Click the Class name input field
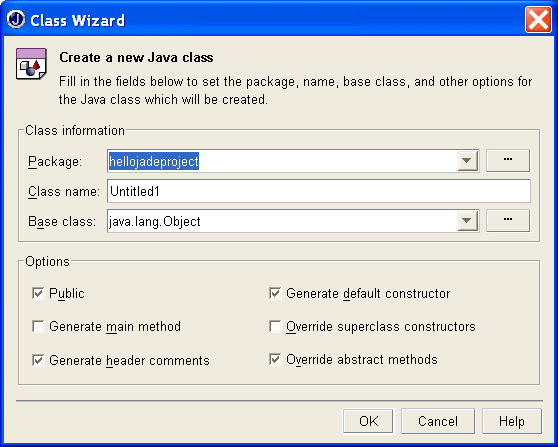 319,191
